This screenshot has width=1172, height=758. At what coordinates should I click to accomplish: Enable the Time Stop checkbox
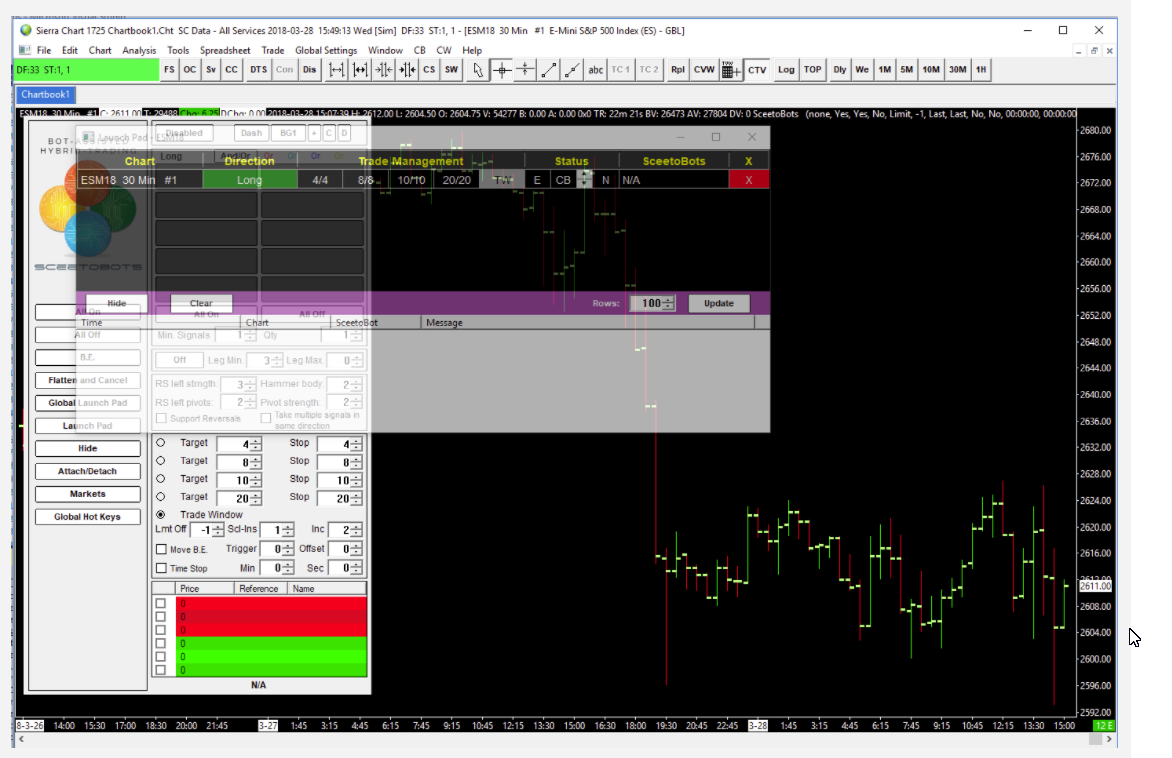(x=161, y=568)
